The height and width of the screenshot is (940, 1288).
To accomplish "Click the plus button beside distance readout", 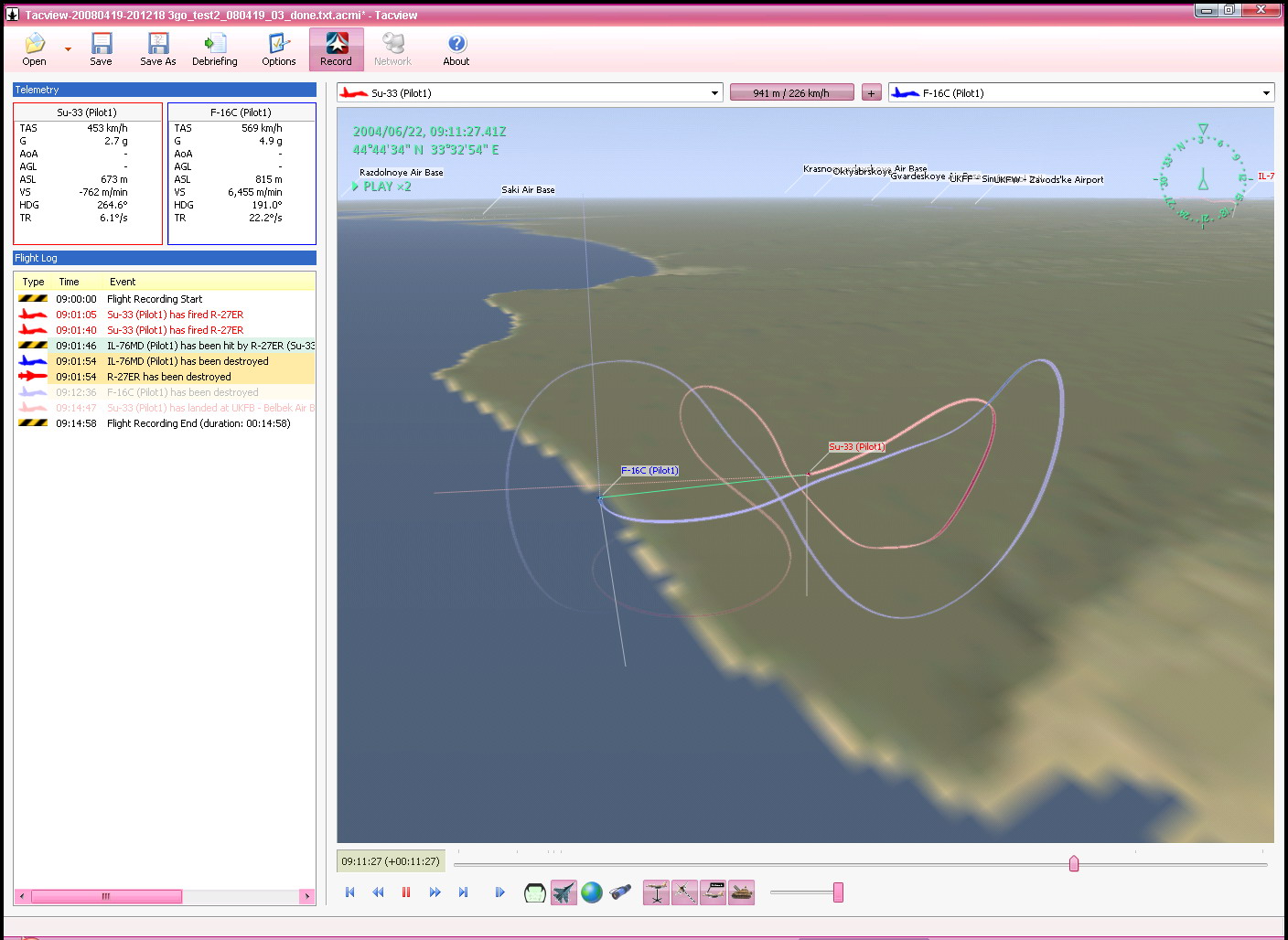I will point(871,93).
